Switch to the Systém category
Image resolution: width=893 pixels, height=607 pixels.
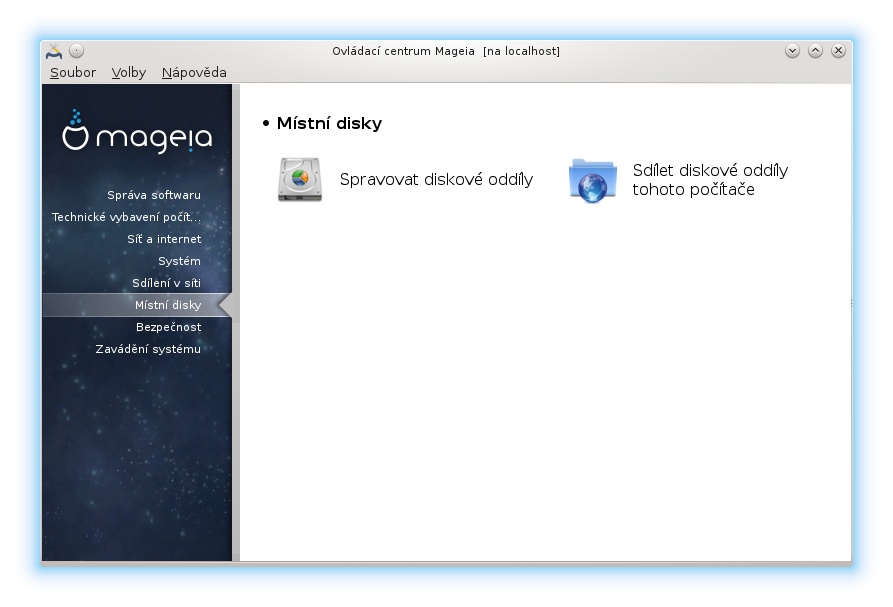[x=179, y=261]
